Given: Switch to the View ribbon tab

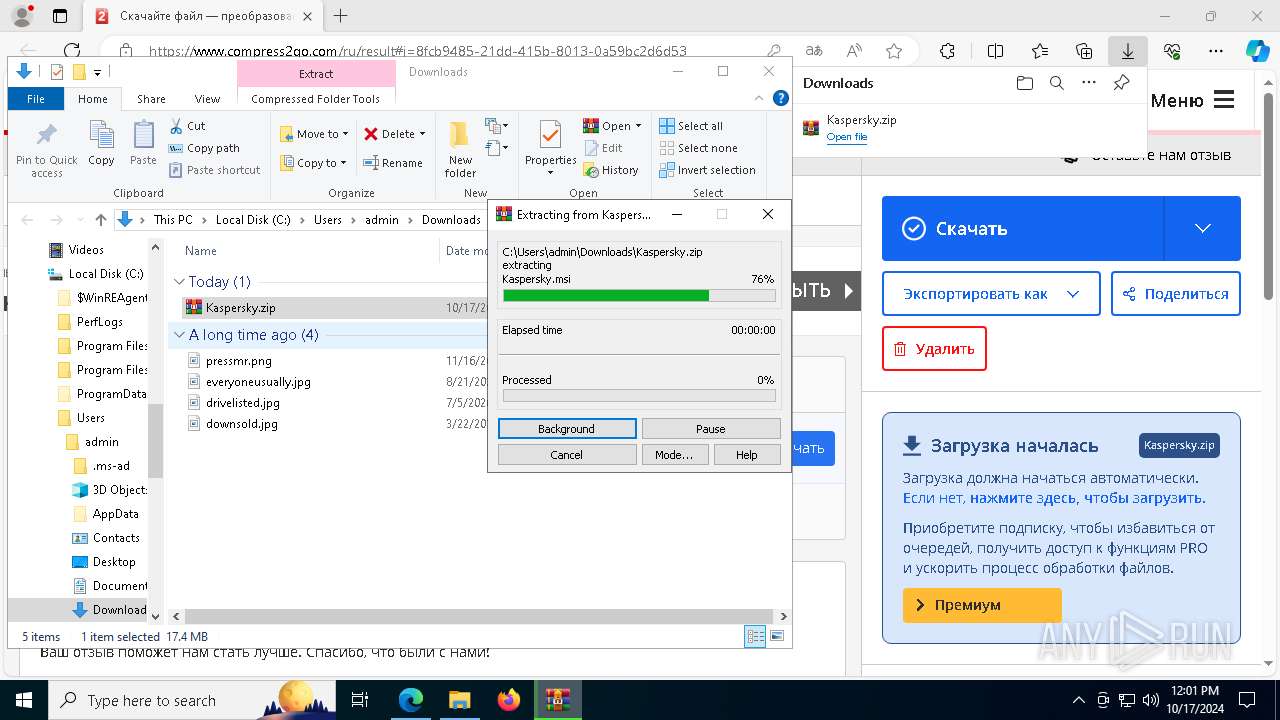Looking at the screenshot, I should click(207, 99).
